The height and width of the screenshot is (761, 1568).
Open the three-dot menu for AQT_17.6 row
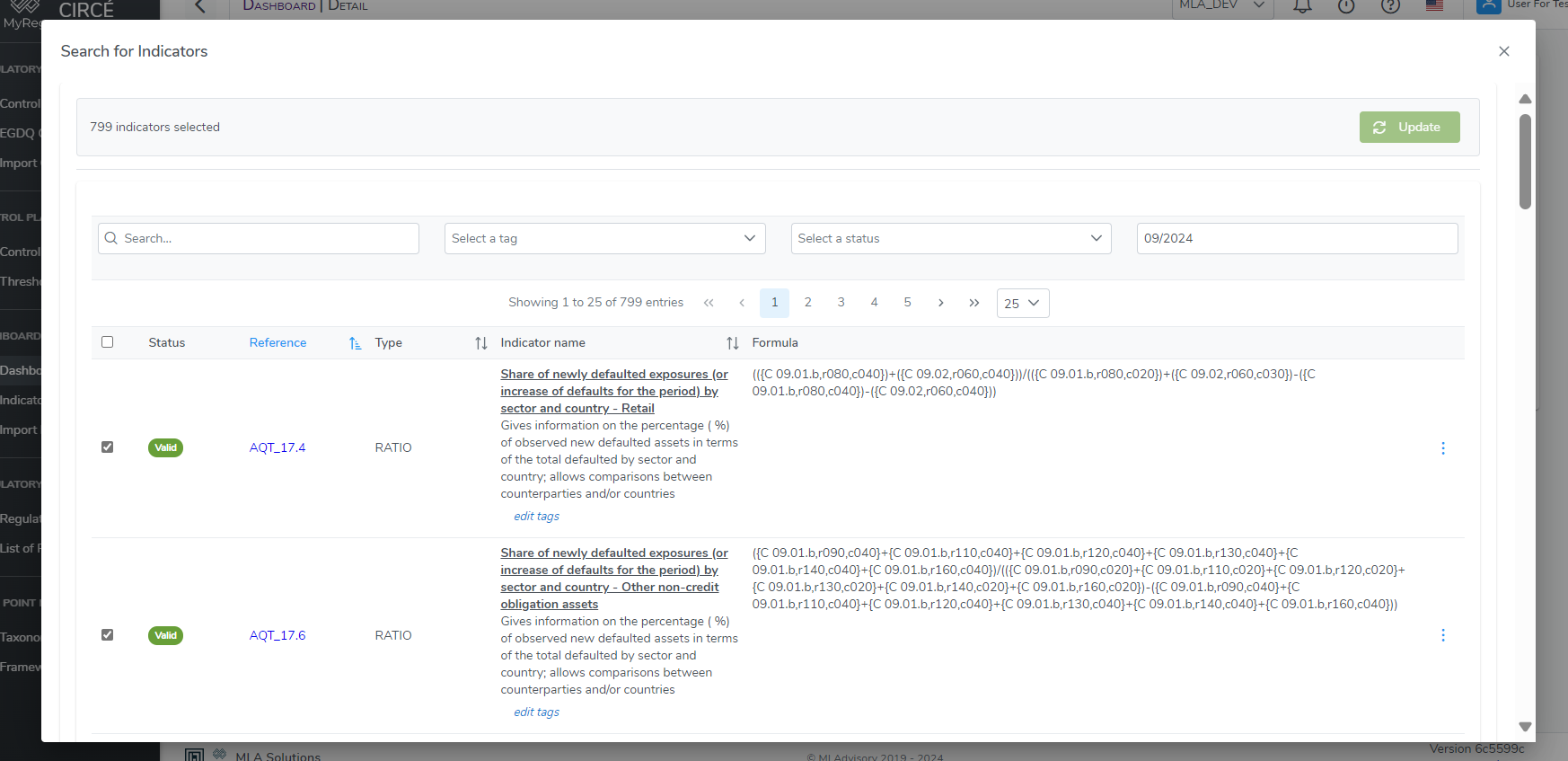click(1443, 635)
